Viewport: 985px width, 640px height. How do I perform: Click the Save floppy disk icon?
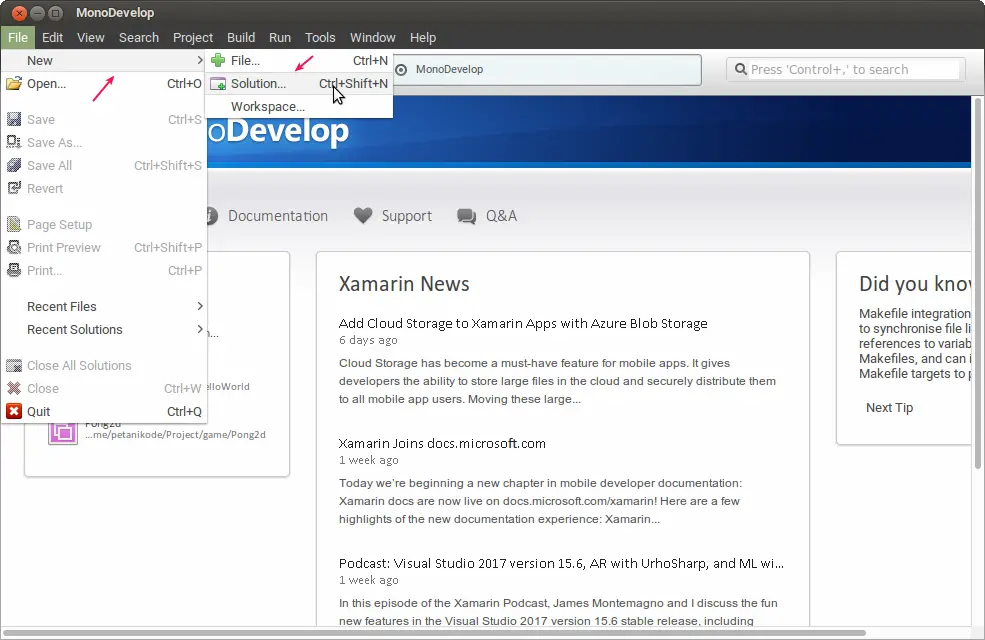(16, 119)
